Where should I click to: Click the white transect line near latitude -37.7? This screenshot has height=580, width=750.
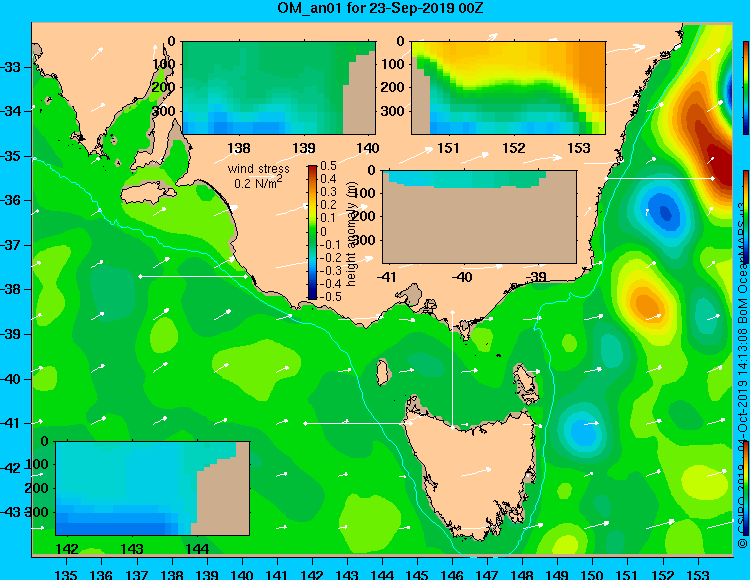(193, 276)
